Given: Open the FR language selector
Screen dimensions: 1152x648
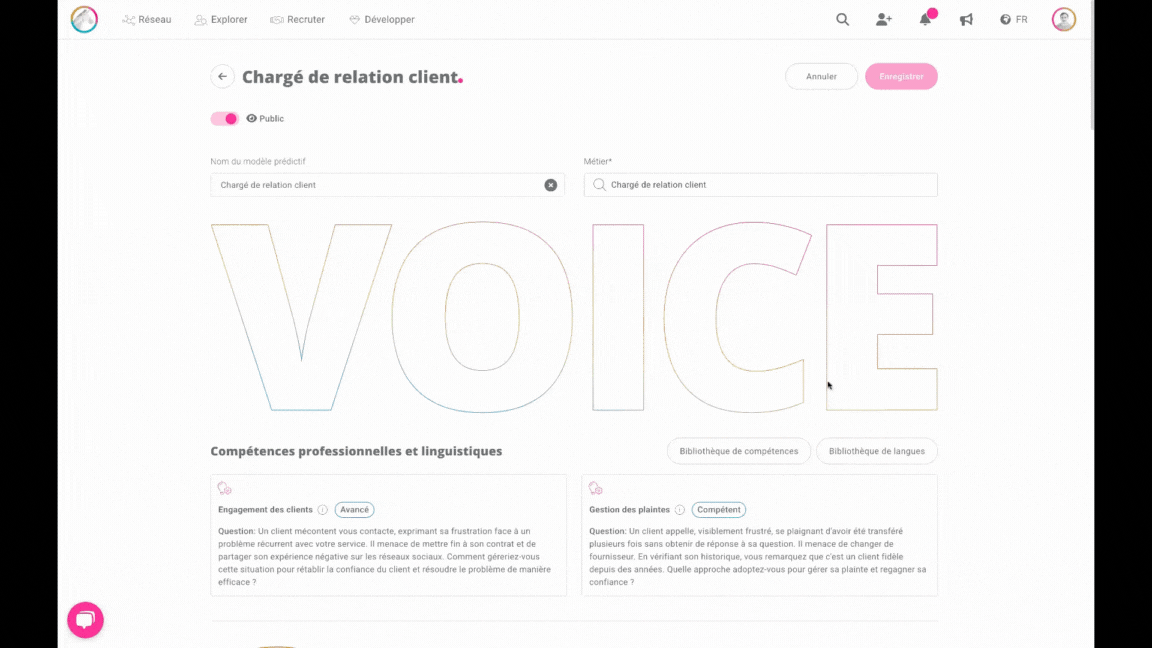Looking at the screenshot, I should pos(1013,19).
